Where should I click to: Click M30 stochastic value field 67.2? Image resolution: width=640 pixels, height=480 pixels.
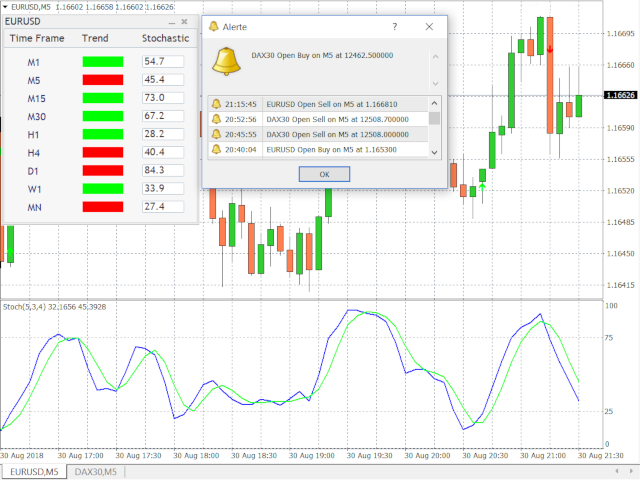coord(163,116)
